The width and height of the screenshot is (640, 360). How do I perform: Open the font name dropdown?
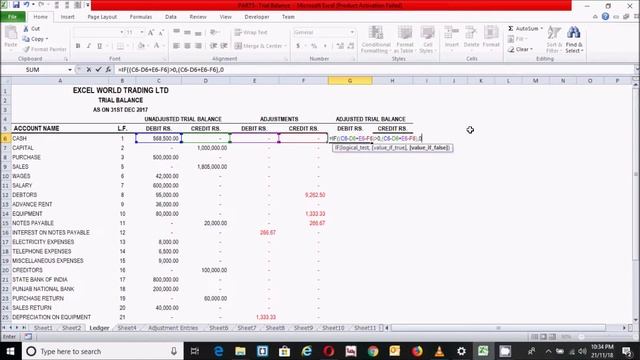coord(121,32)
